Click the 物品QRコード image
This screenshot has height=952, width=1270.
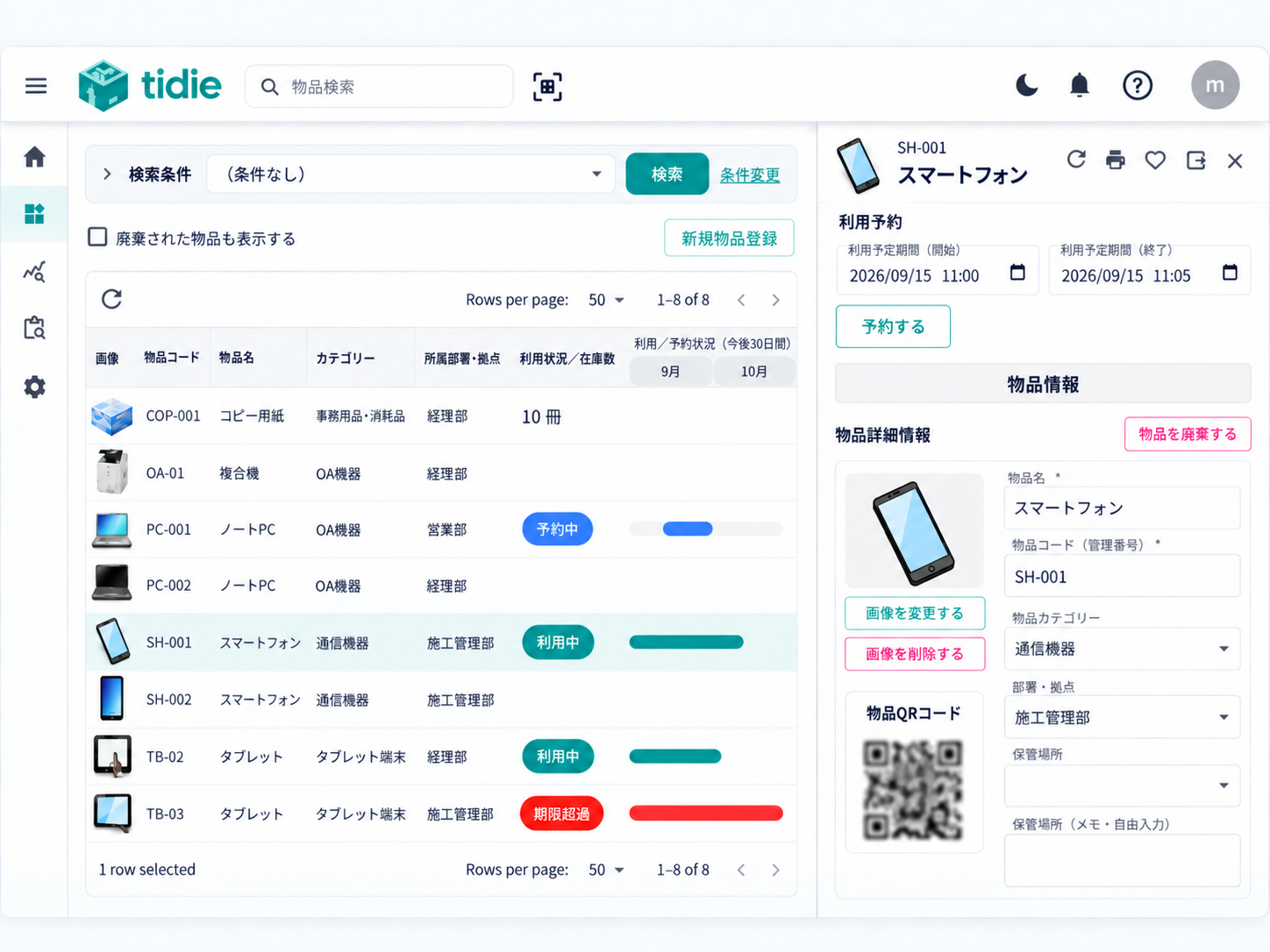click(913, 789)
